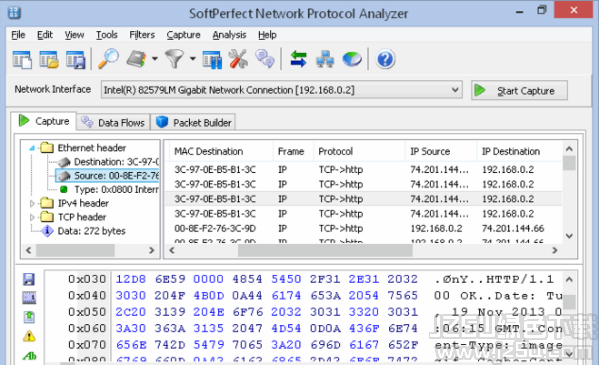
Task: Click the hex view scroll up arrow
Action: [569, 280]
